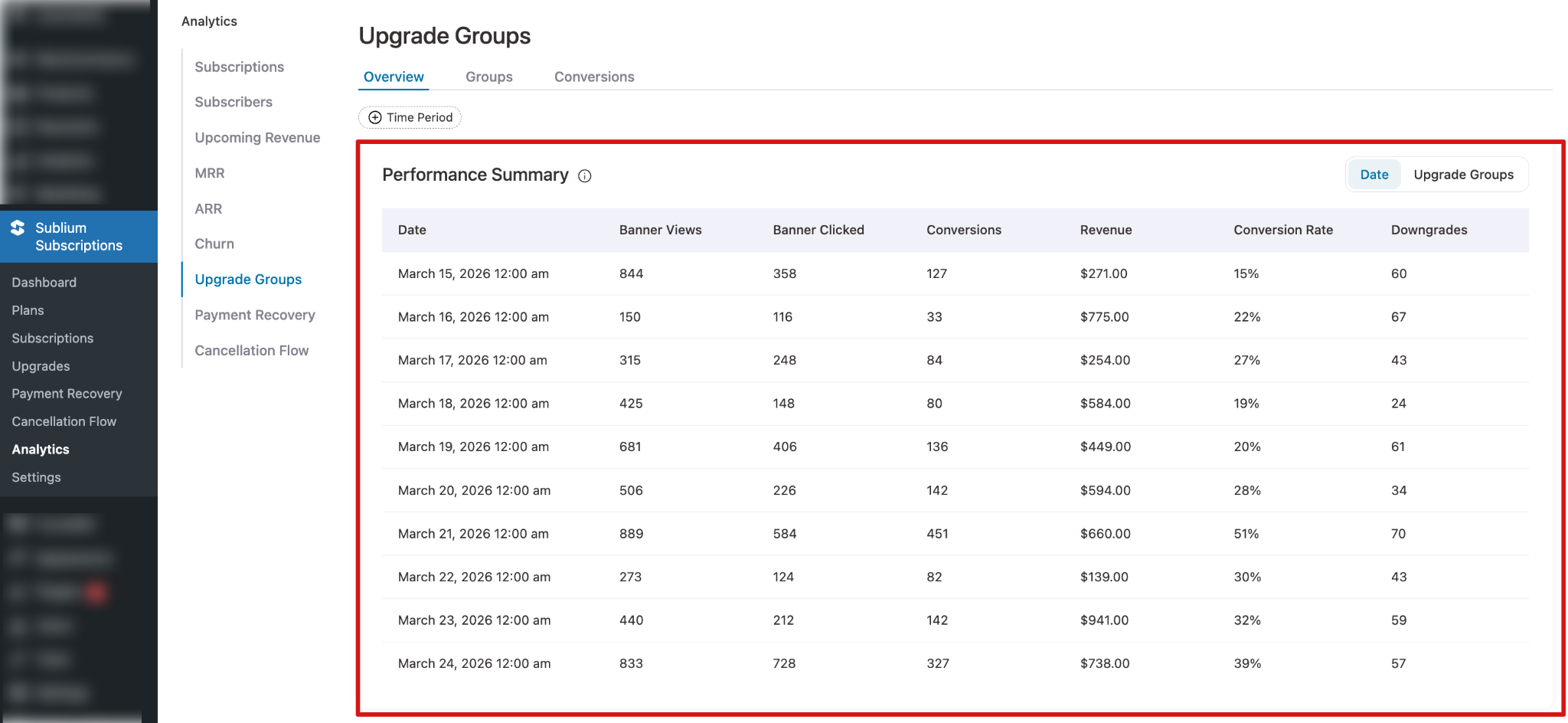Viewport: 1568px width, 723px height.
Task: Open Payment Recovery from the sidebar menu
Action: [x=67, y=393]
